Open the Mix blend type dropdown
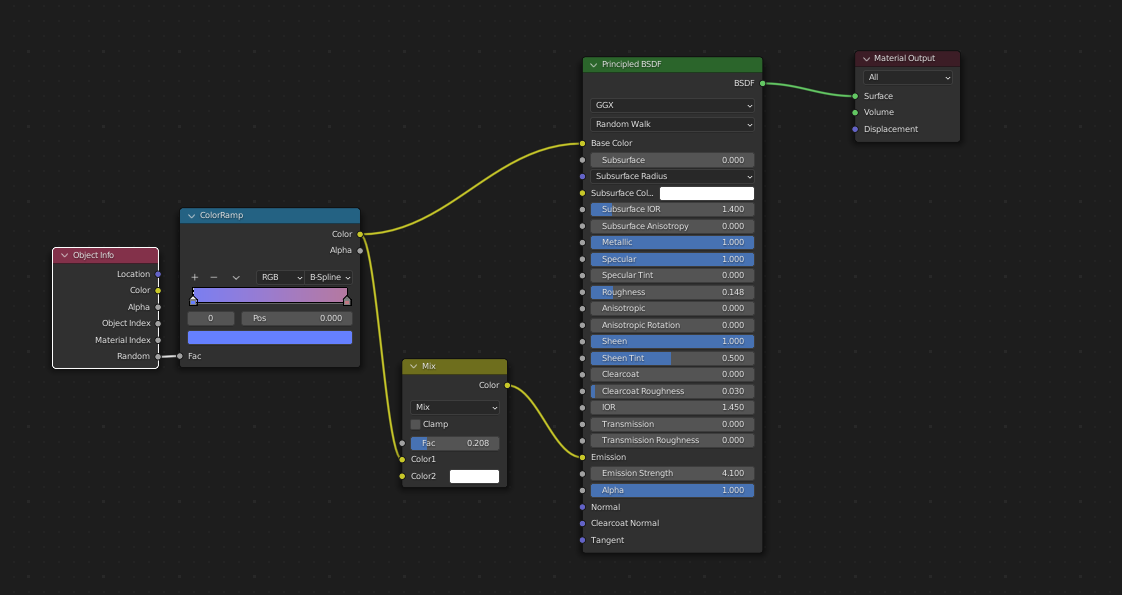 coord(455,407)
